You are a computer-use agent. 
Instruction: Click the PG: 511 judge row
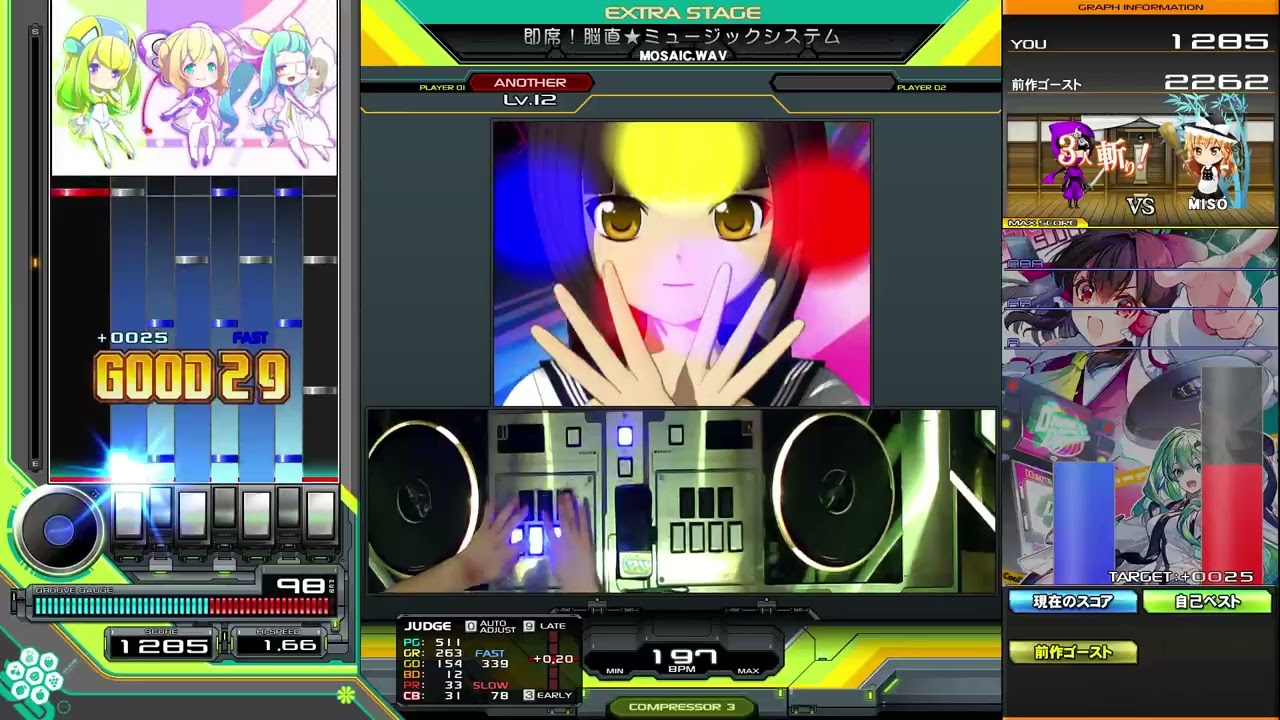point(433,642)
